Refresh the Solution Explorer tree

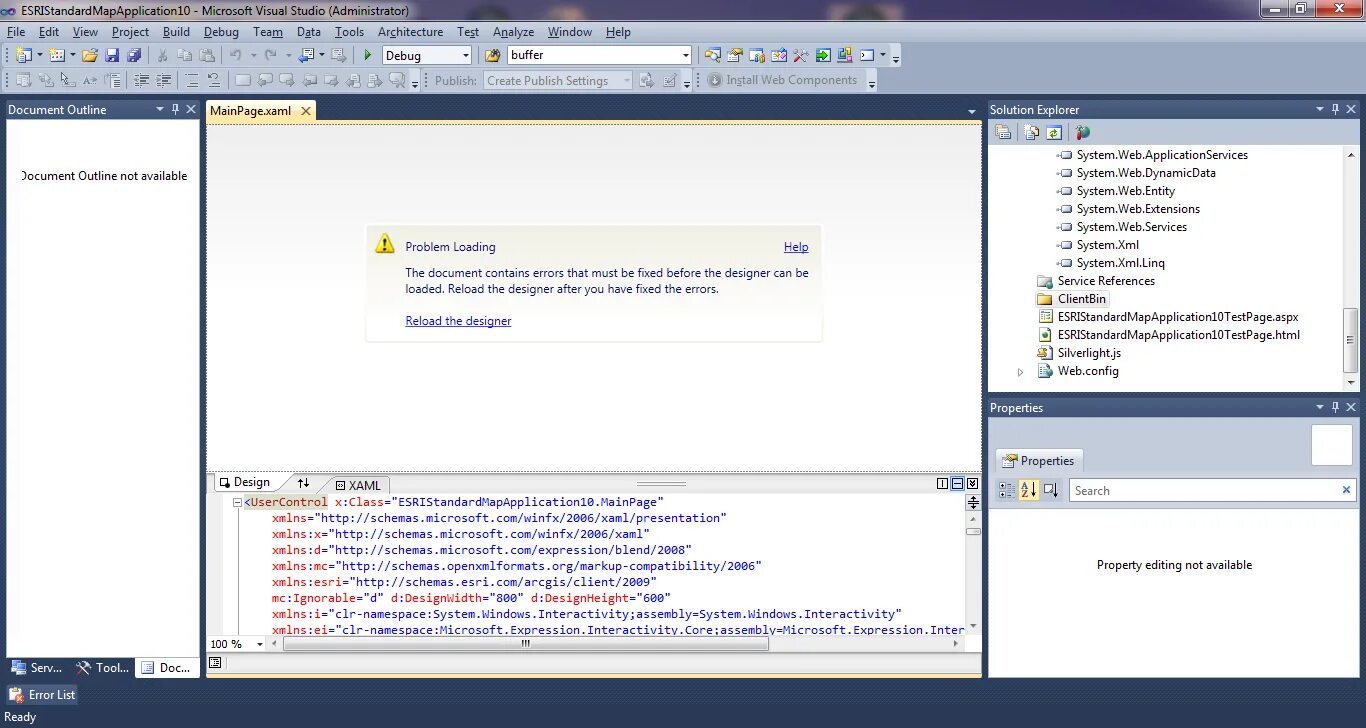pos(1054,132)
